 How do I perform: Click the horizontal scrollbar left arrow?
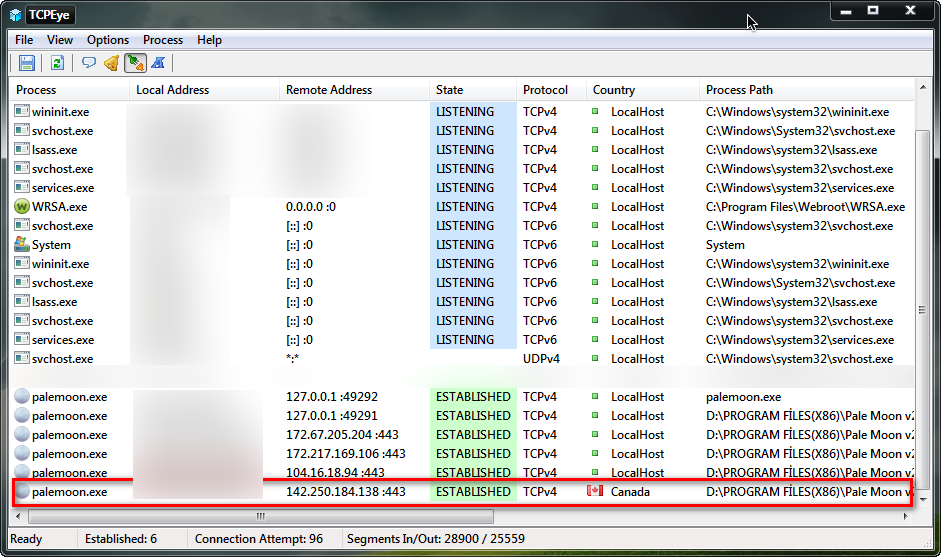18,516
